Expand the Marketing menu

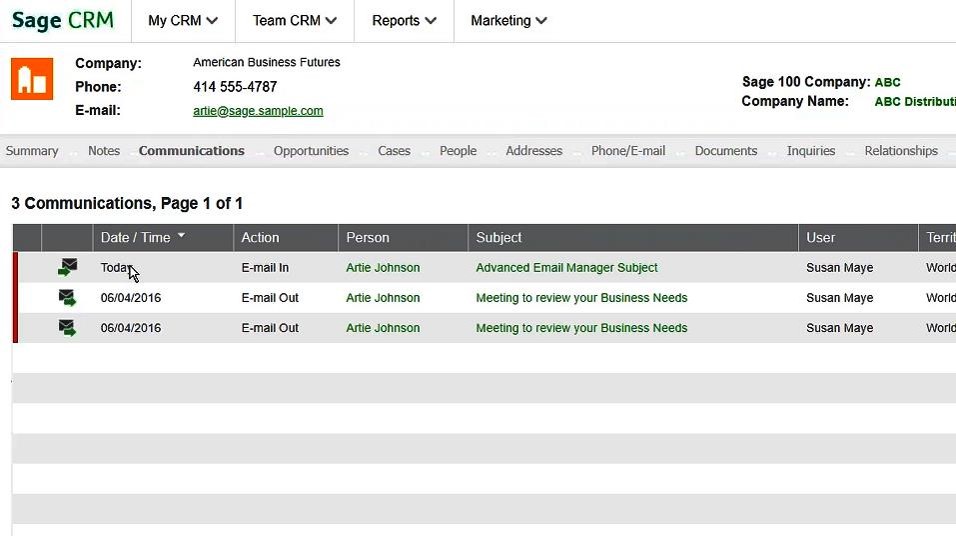(508, 21)
